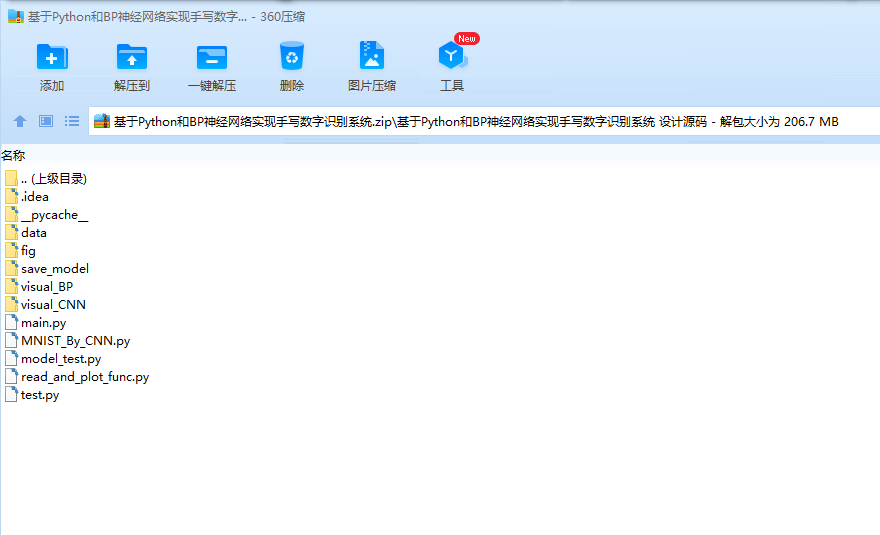This screenshot has width=880, height=535.
Task: Go up one level with the up arrow
Action: pos(20,121)
